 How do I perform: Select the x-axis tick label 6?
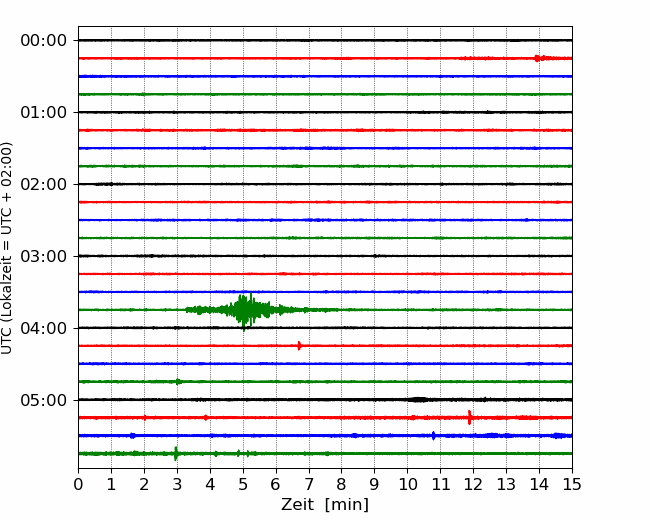click(x=276, y=484)
